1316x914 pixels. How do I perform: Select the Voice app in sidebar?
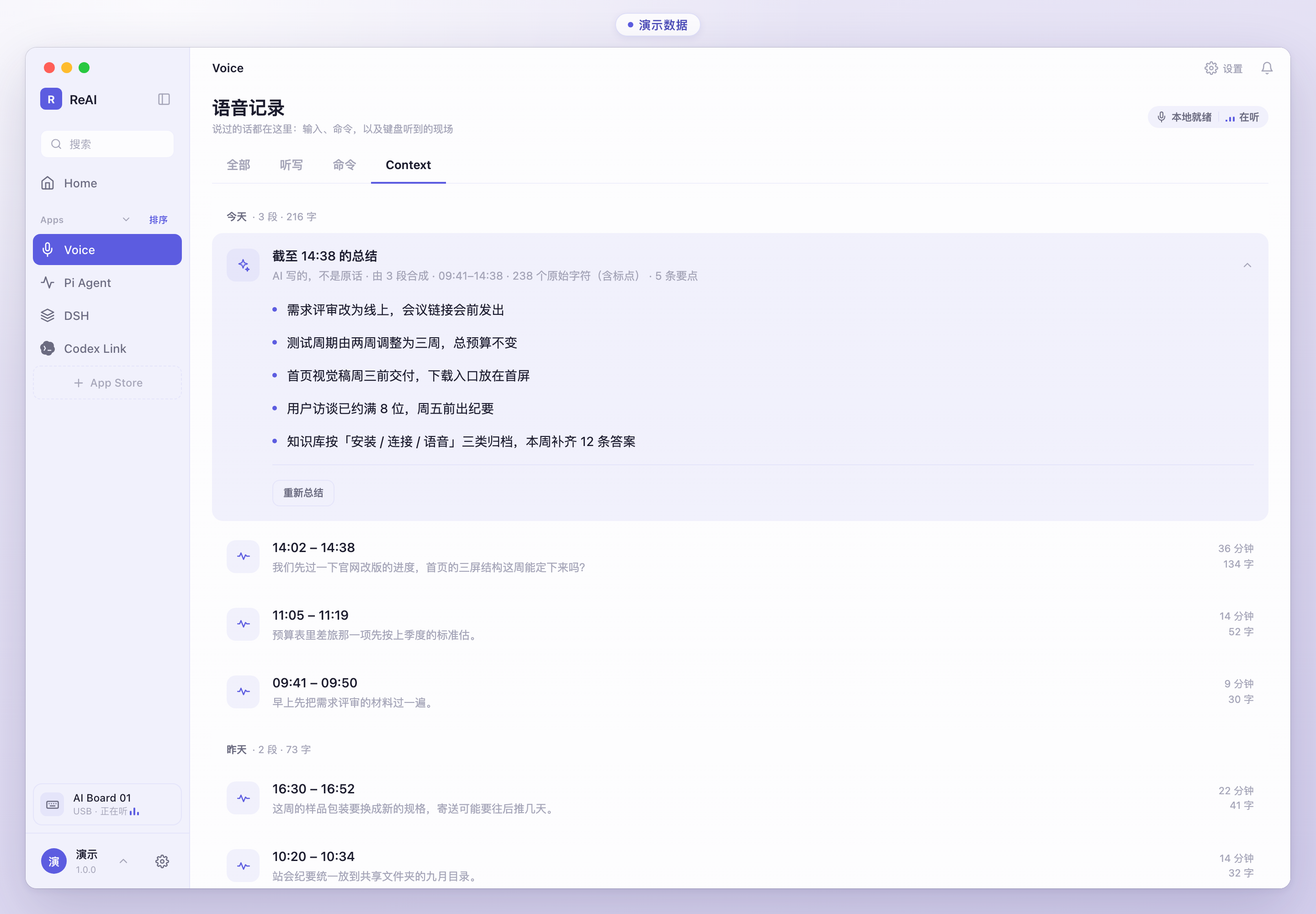[107, 250]
